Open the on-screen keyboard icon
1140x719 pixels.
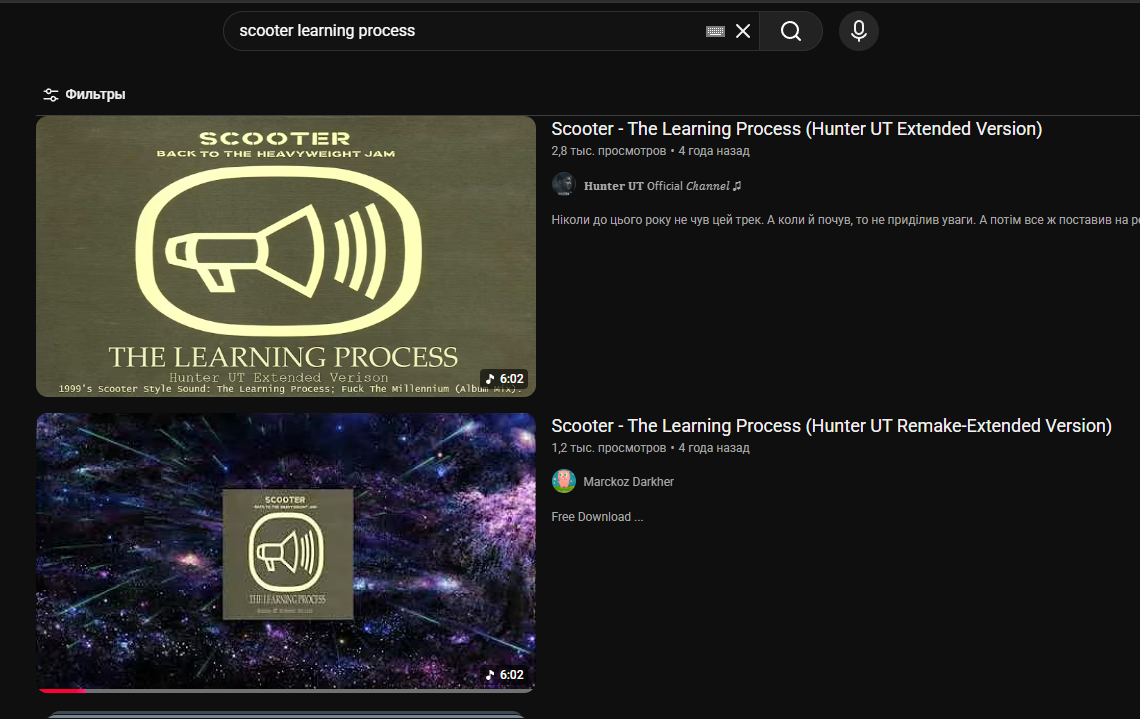click(715, 31)
